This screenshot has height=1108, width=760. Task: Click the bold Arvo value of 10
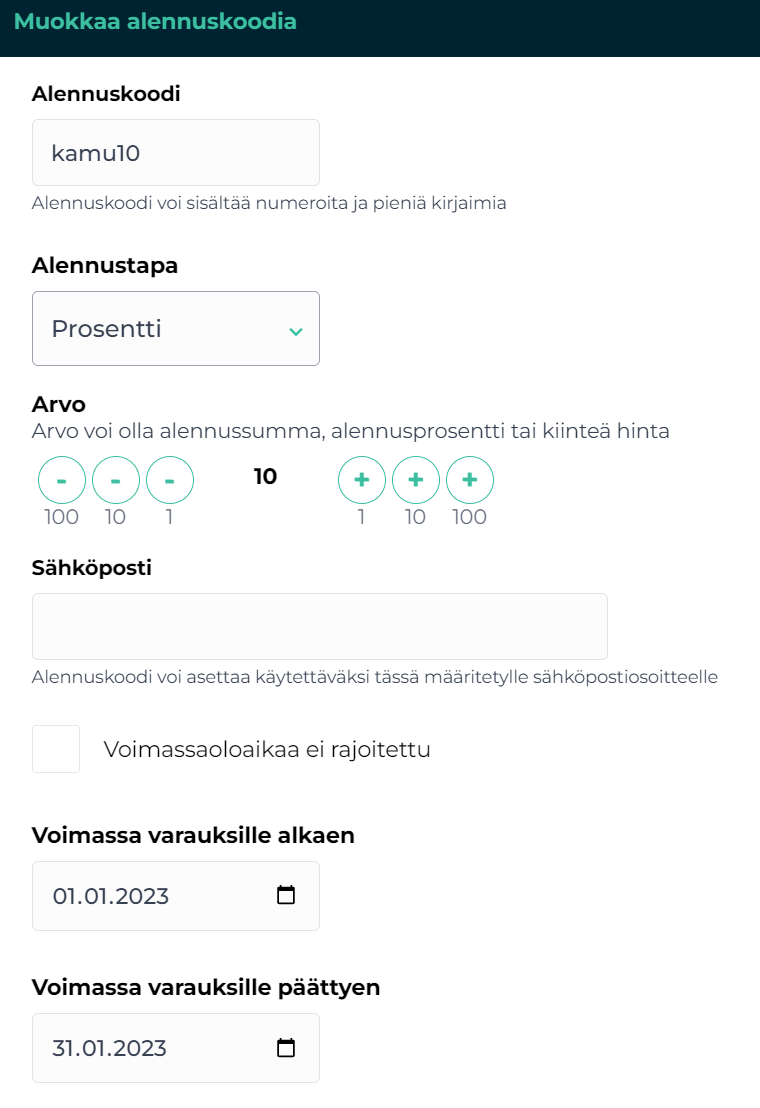(x=265, y=477)
